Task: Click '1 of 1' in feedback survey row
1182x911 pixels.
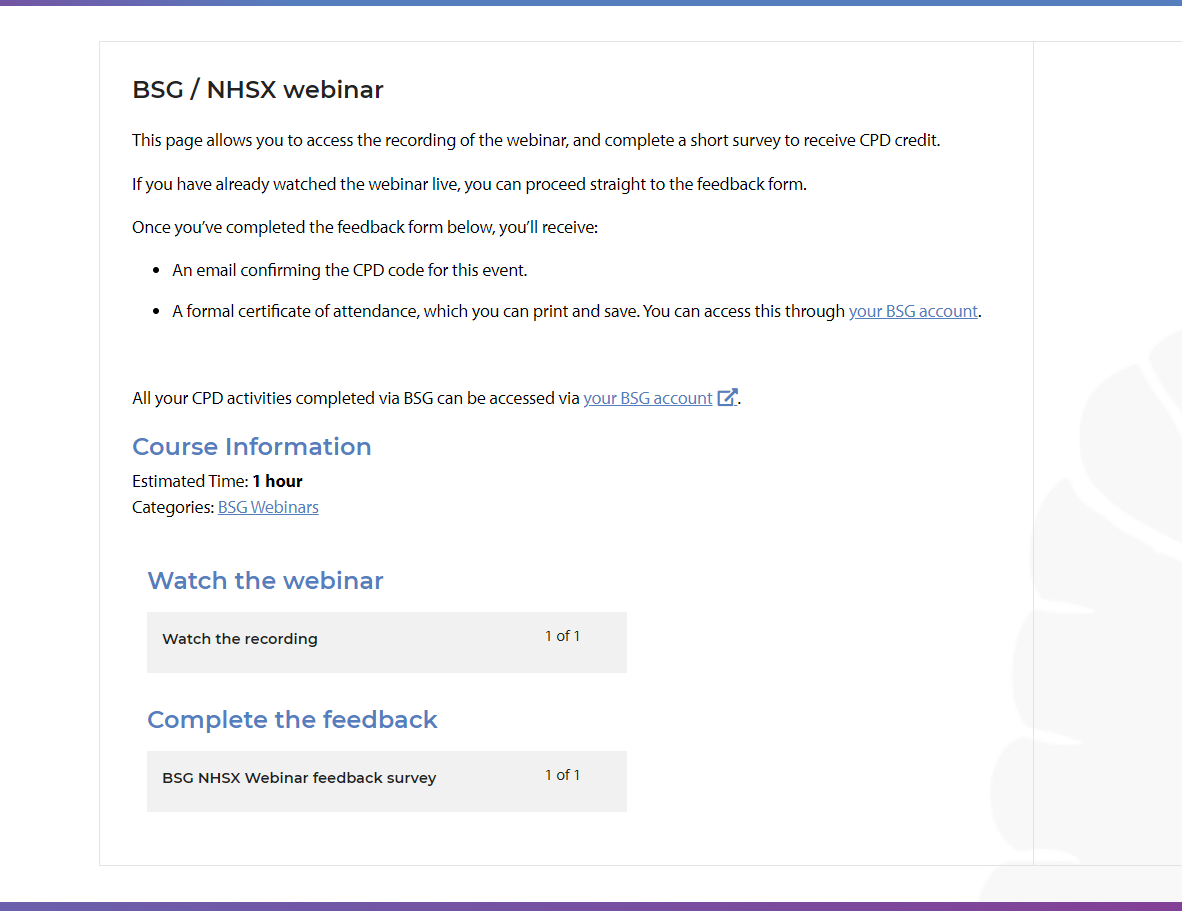Action: 562,775
